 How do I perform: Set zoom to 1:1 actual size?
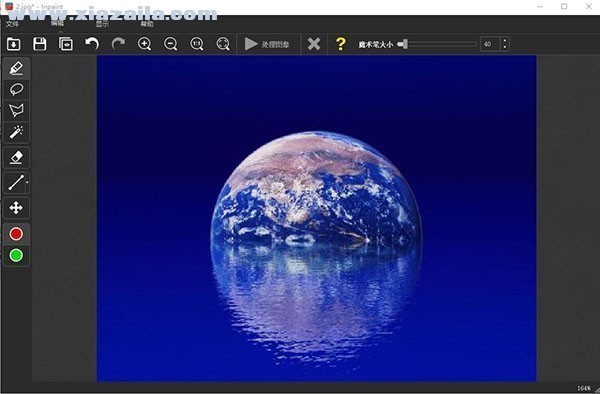point(197,44)
